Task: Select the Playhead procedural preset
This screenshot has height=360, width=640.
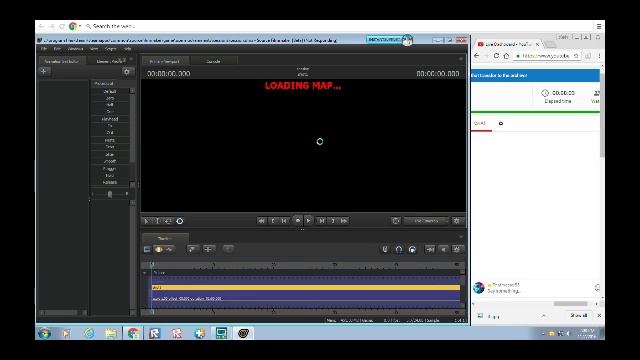Action: pos(110,119)
